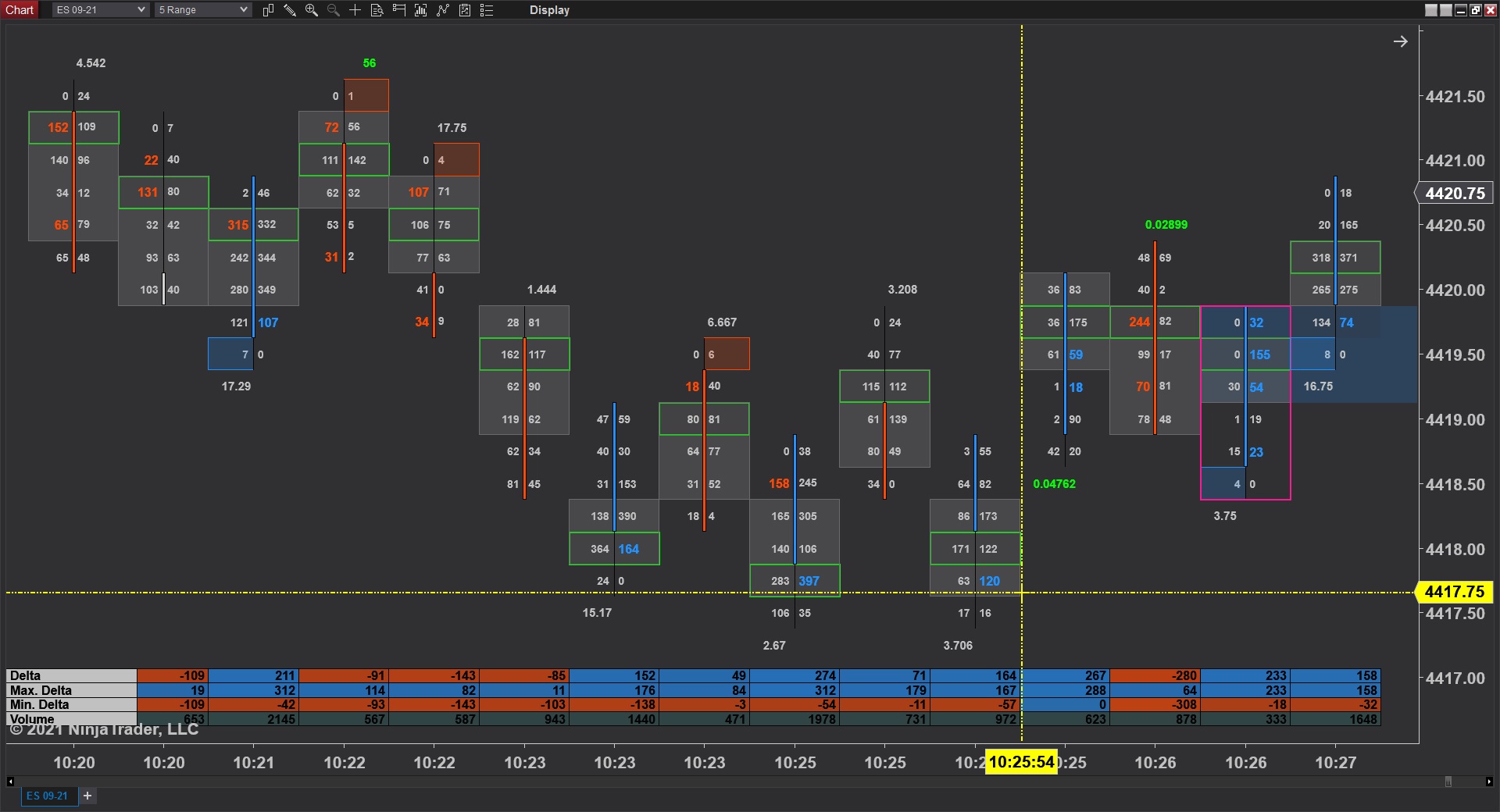
Task: Click the 6.667 ratio label
Action: click(722, 322)
